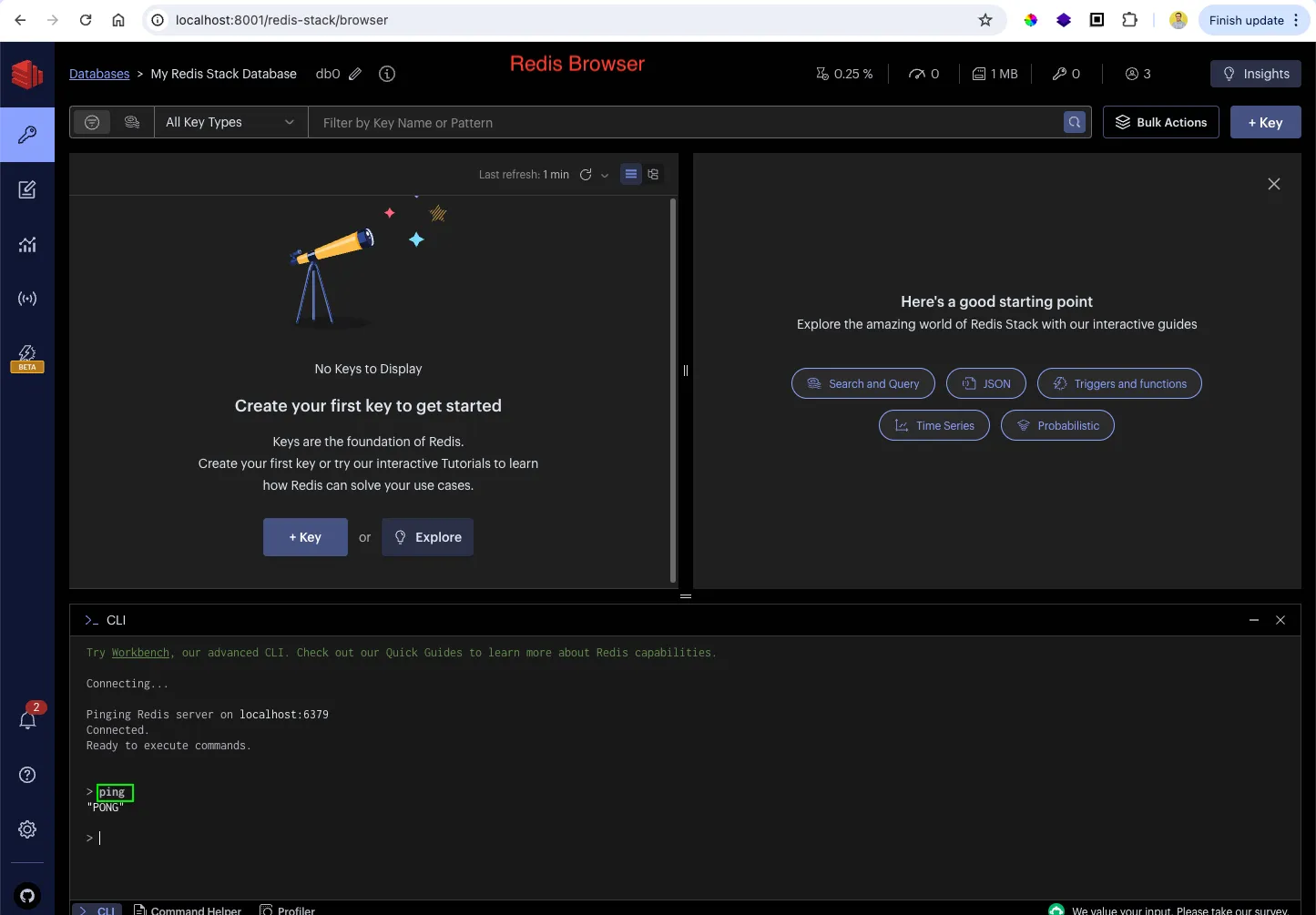This screenshot has width=1316, height=915.
Task: Close the starting point panel
Action: (1274, 184)
